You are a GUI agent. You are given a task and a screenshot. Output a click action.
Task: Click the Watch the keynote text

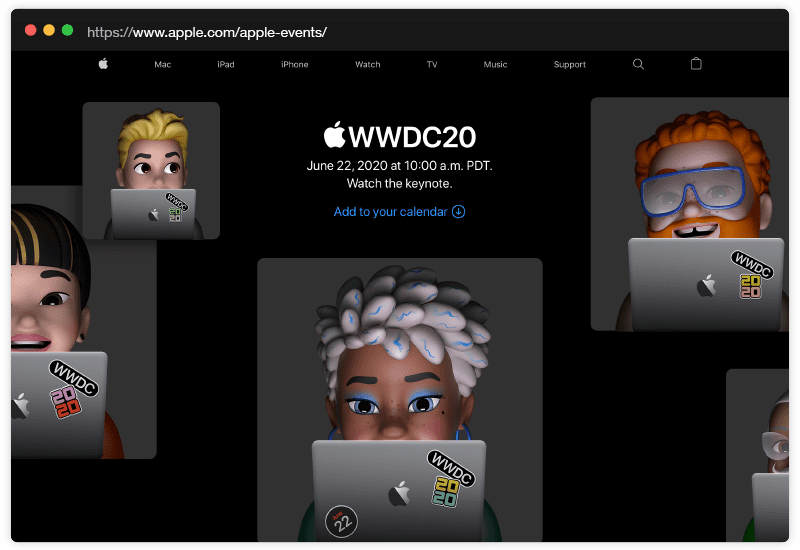tap(400, 184)
